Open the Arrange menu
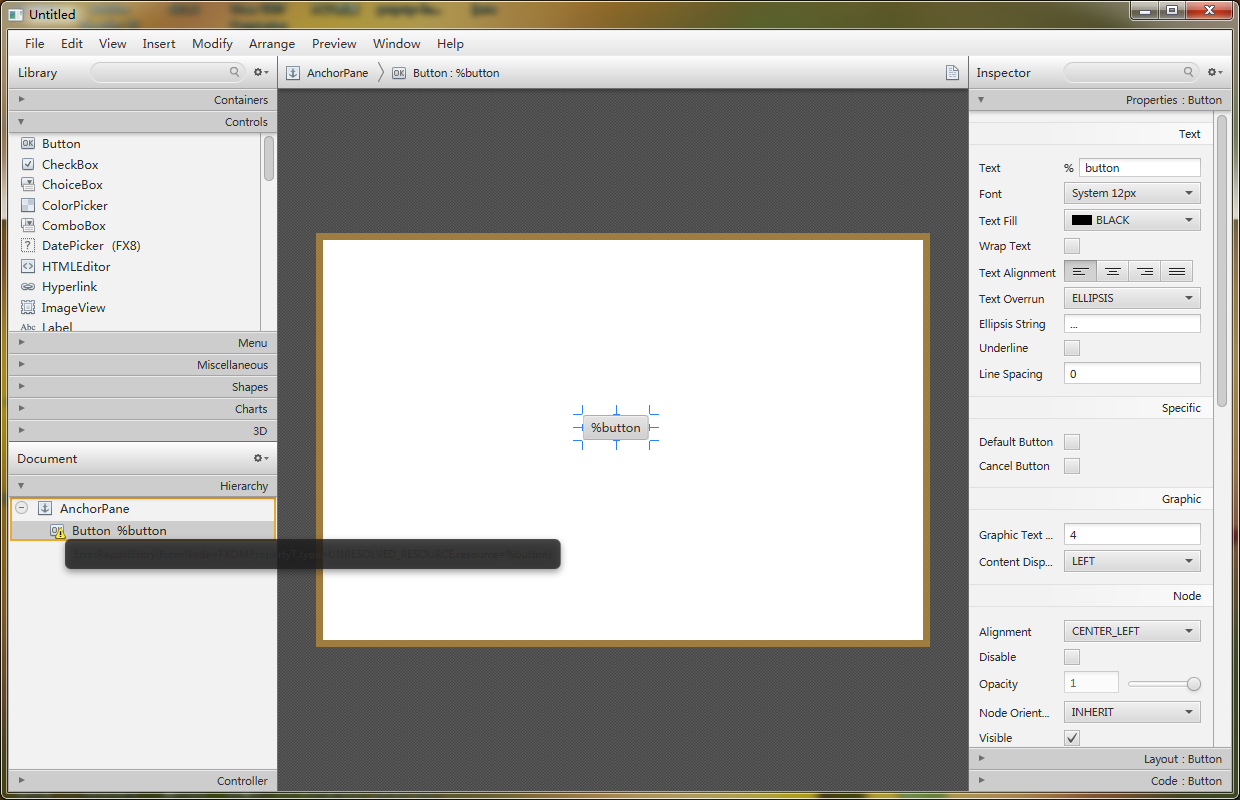 (x=272, y=44)
